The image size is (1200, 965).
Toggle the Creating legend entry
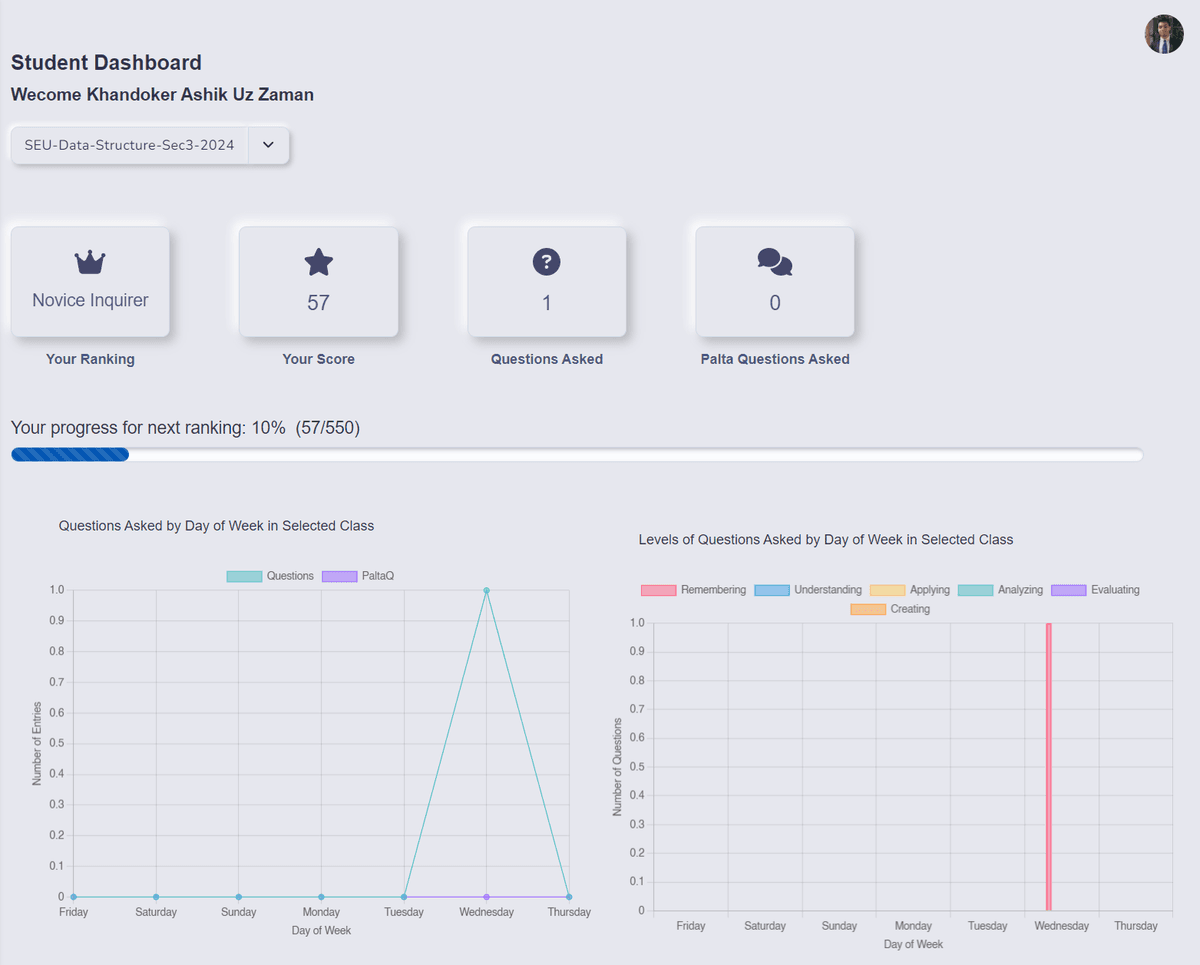click(866, 608)
